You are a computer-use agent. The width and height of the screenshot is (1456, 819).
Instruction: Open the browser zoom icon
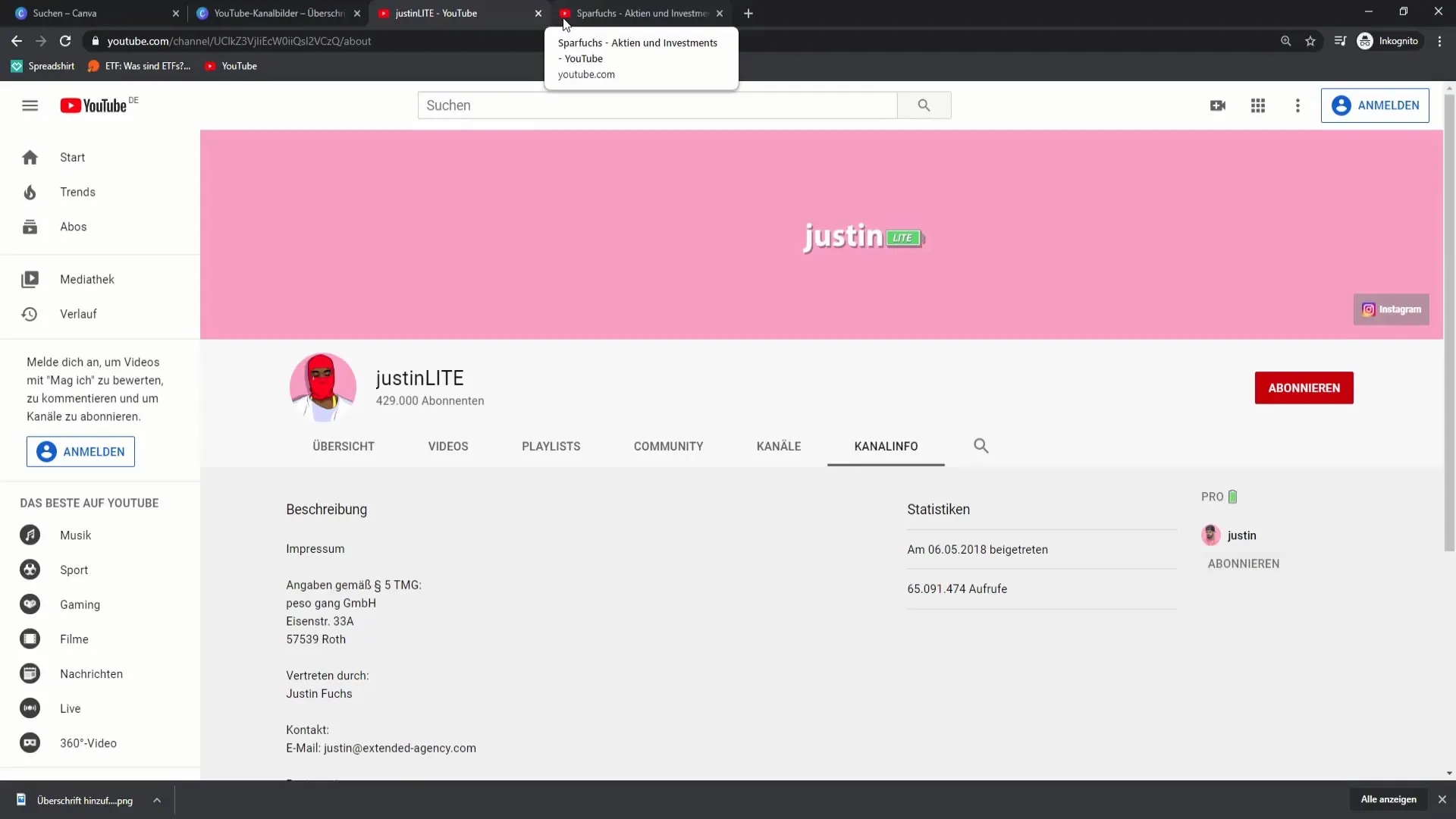[x=1285, y=41]
